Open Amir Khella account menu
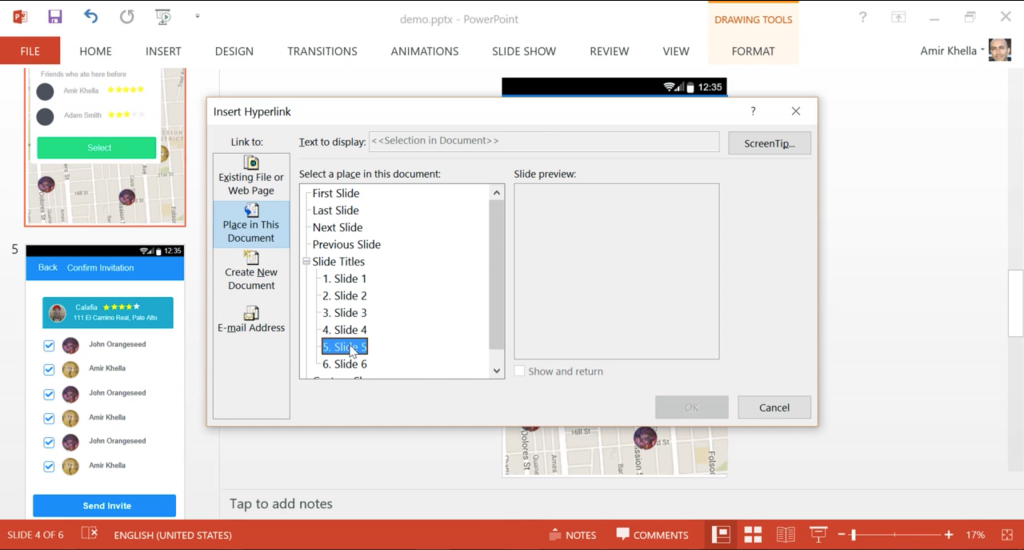Screen dimensions: 1024x550 pos(952,50)
